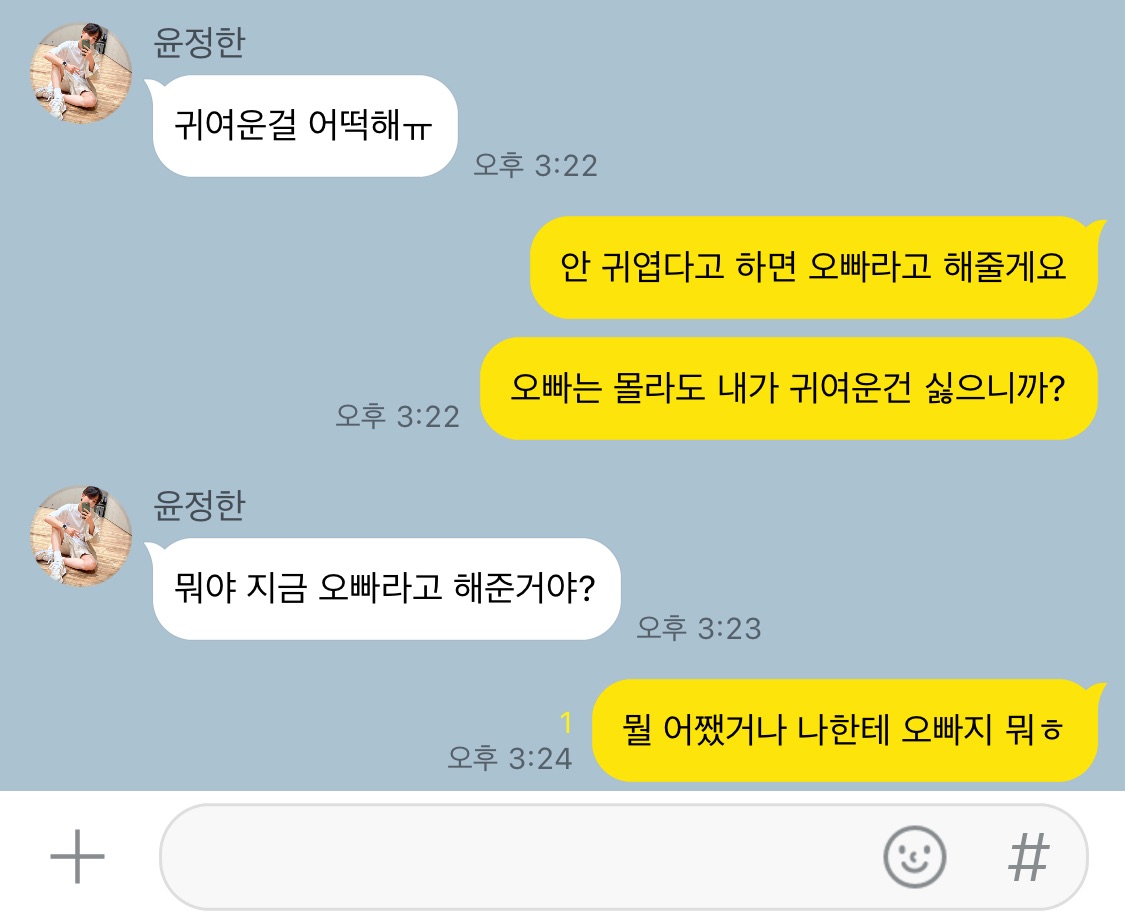The image size is (1125, 921).
Task: Open 윤정한's top profile picture
Action: point(80,72)
